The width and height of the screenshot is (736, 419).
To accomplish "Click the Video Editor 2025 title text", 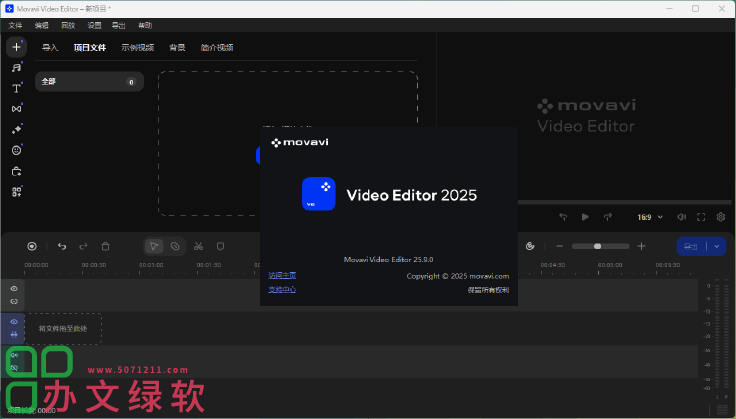I will click(x=412, y=195).
